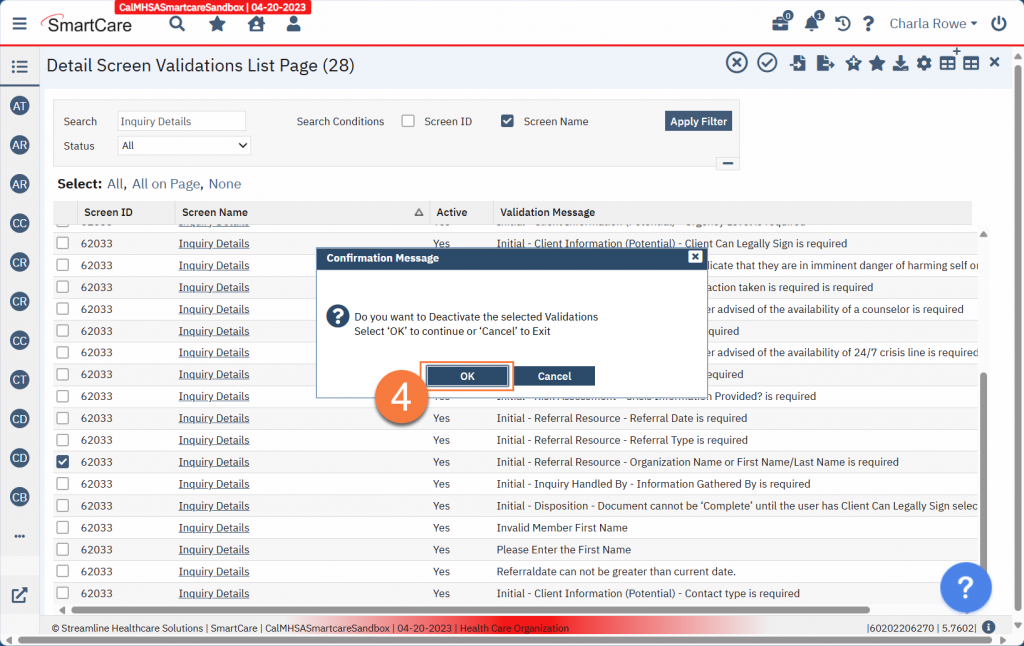This screenshot has width=1024, height=646.
Task: Open the AT item in left sidebar
Action: [19, 106]
